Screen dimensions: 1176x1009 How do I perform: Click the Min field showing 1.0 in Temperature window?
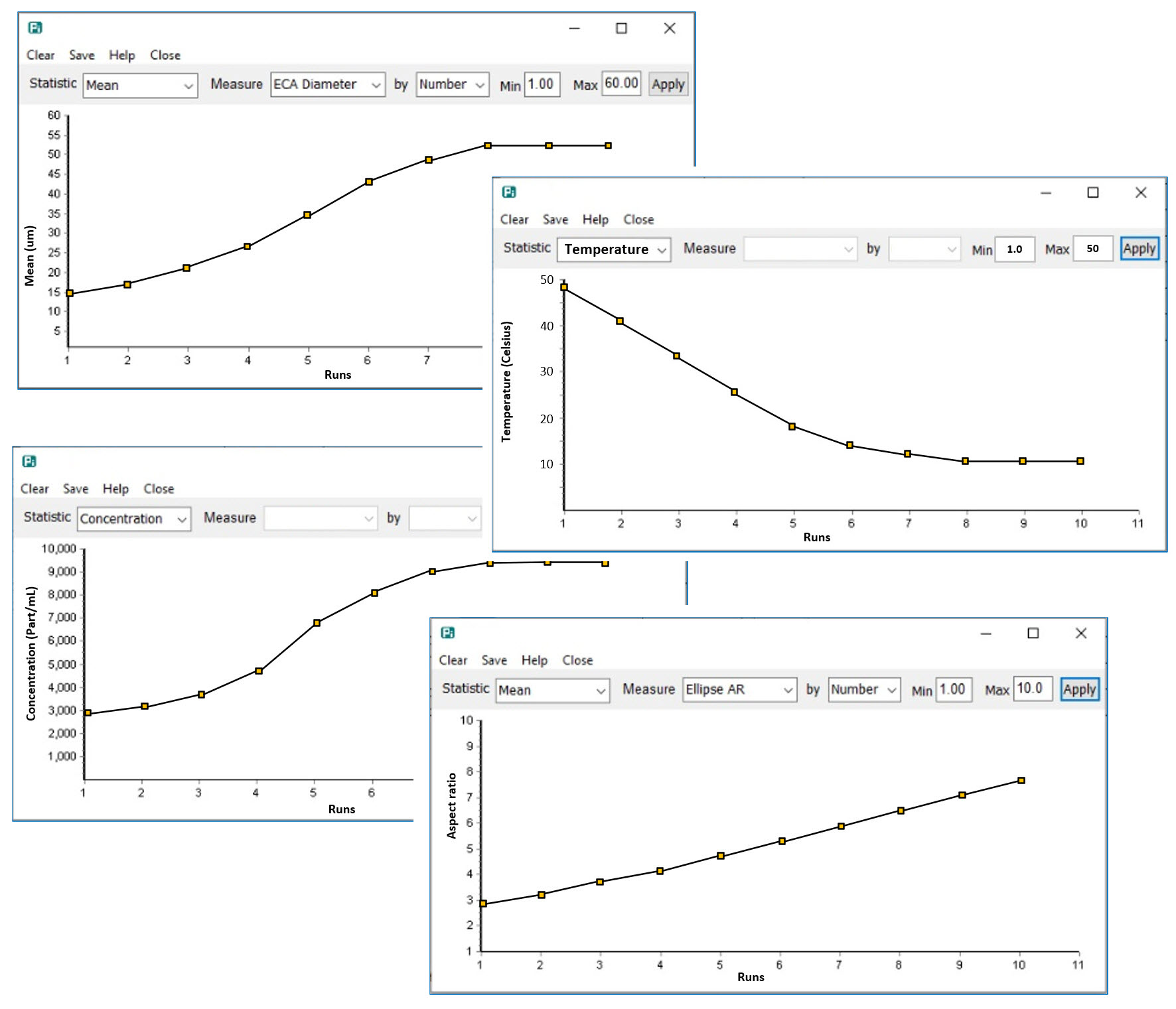coord(1014,249)
